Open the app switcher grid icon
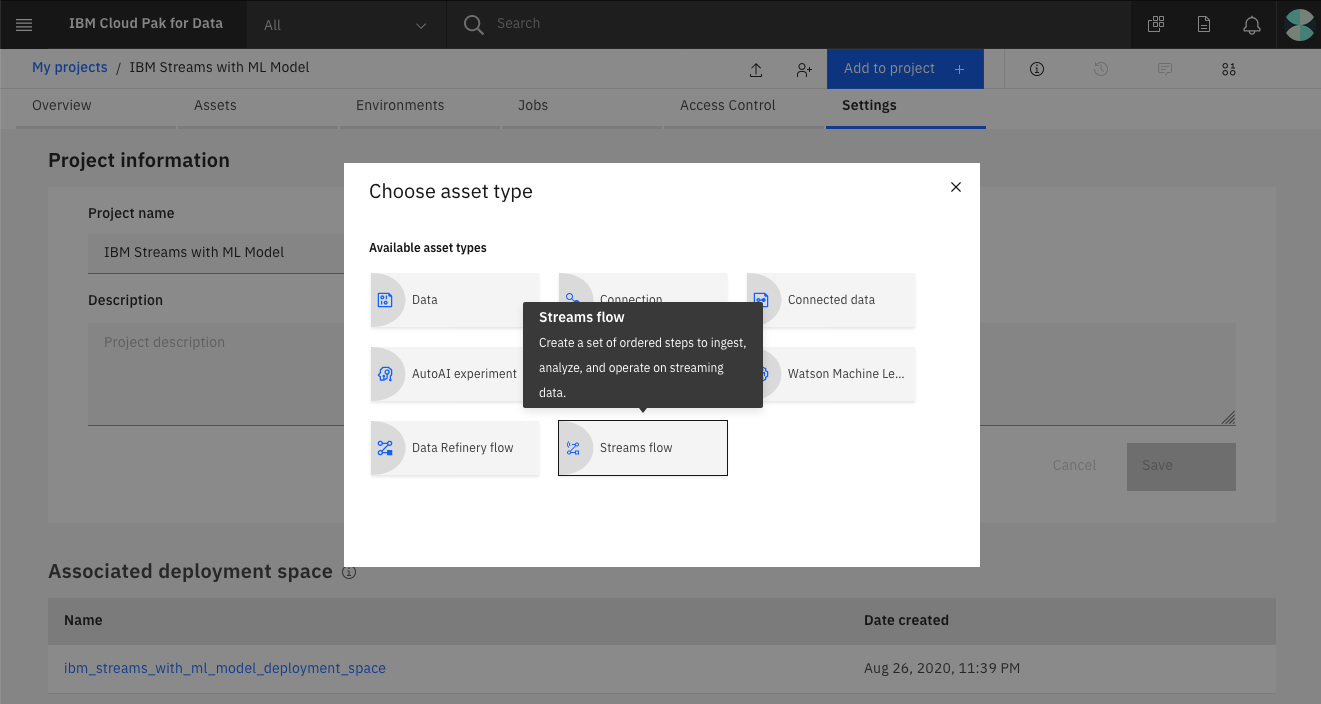The width and height of the screenshot is (1321, 704). click(x=1156, y=24)
